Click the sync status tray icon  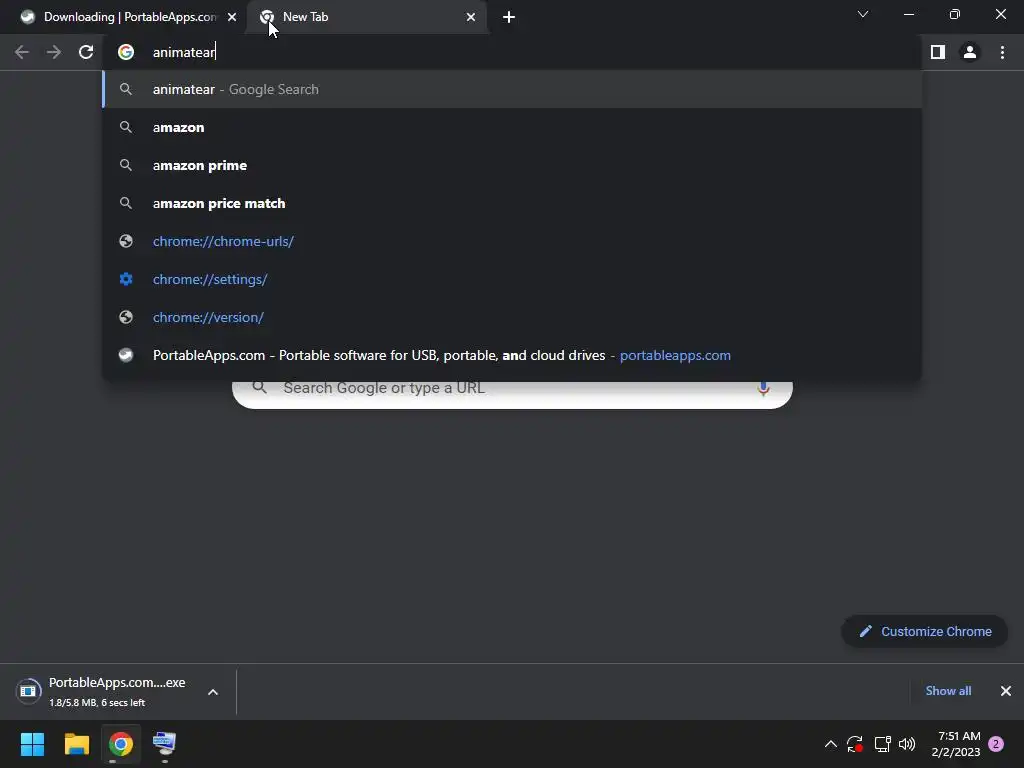point(855,744)
